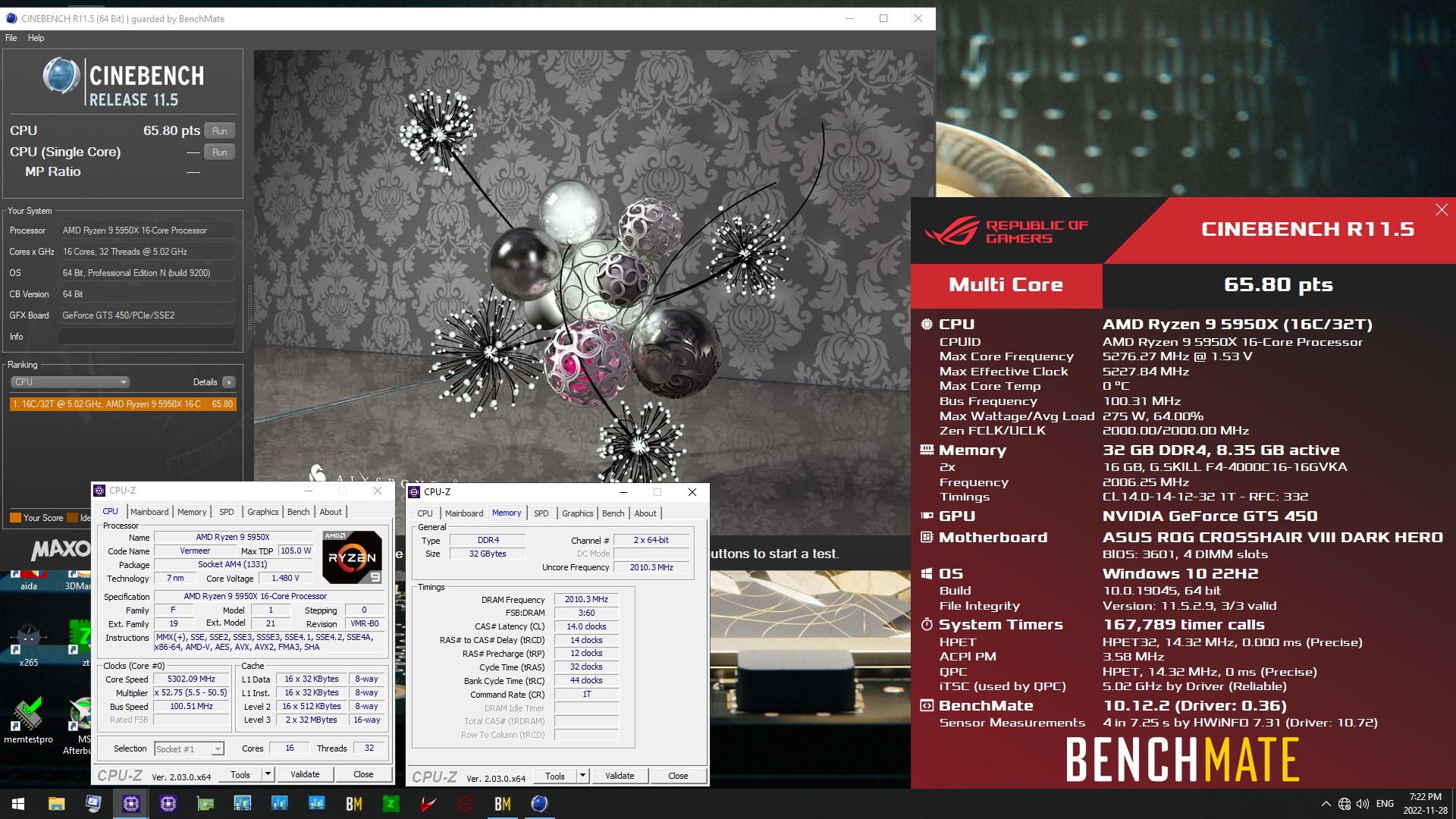Viewport: 1456px width, 819px height.
Task: Click the Ryzen 9 logo in CPU-Z
Action: point(352,557)
